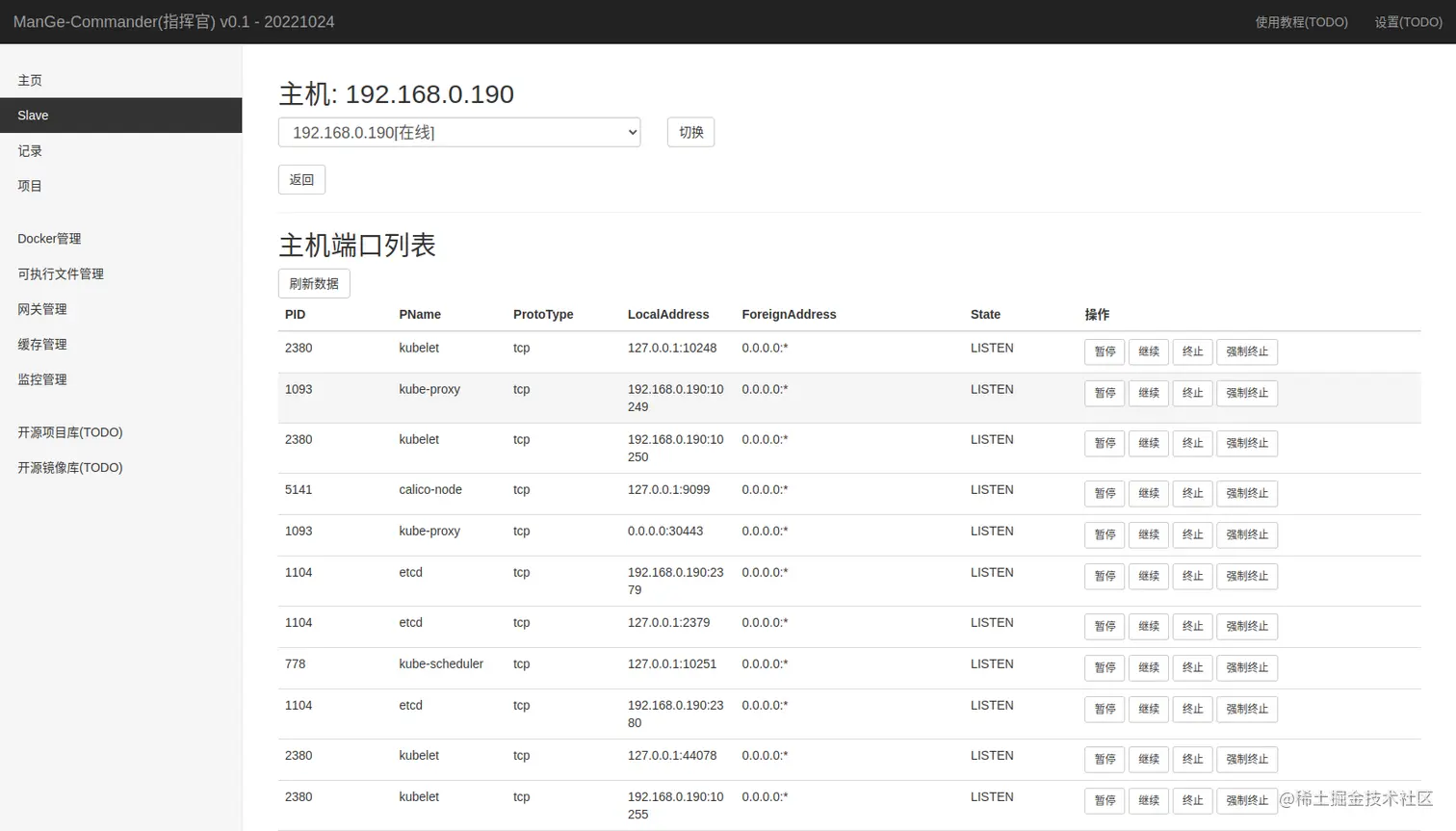Click the 切换 button
The width and height of the screenshot is (1456, 831).
coord(690,132)
